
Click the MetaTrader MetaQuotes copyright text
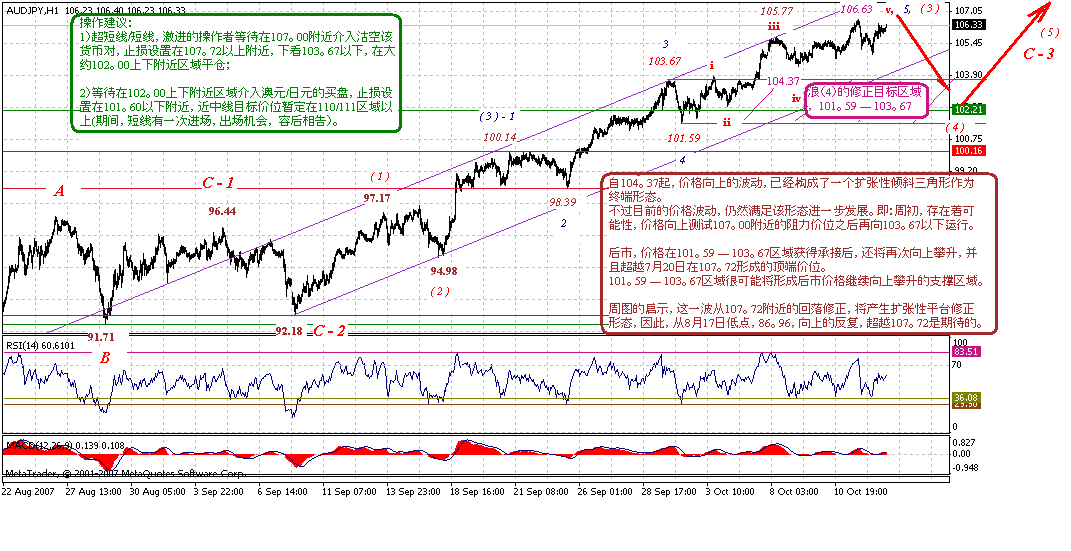126,473
